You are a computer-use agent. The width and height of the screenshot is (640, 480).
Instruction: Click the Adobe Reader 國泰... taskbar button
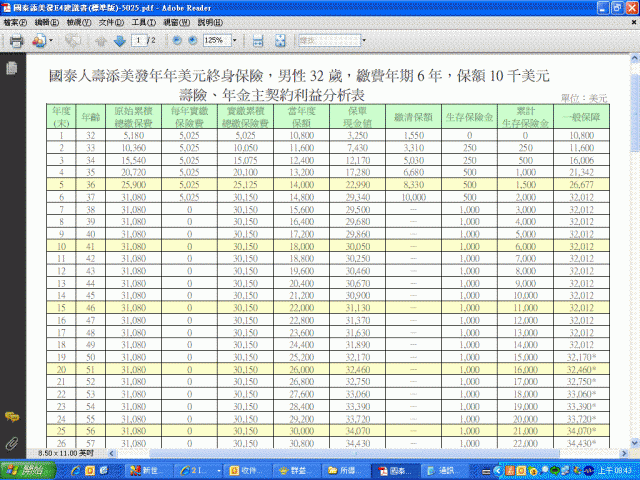(395, 471)
